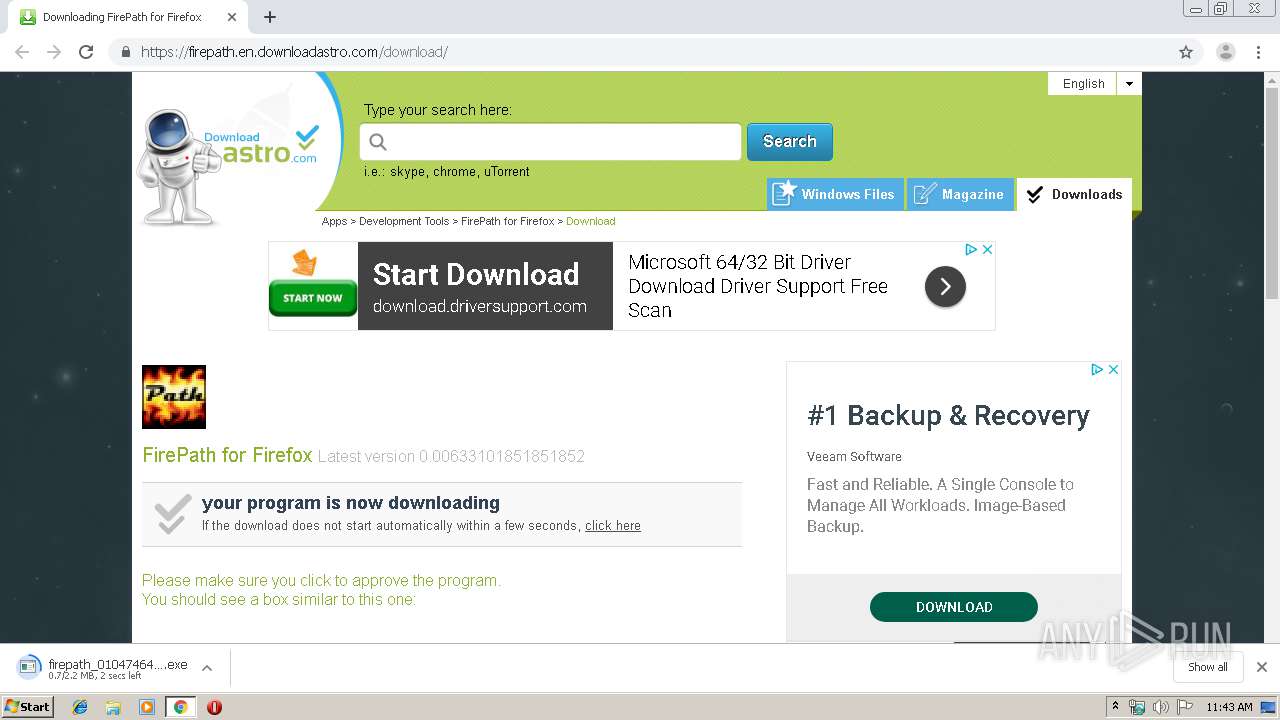Click the action center flag icon
The image size is (1280, 720).
coord(1185,707)
